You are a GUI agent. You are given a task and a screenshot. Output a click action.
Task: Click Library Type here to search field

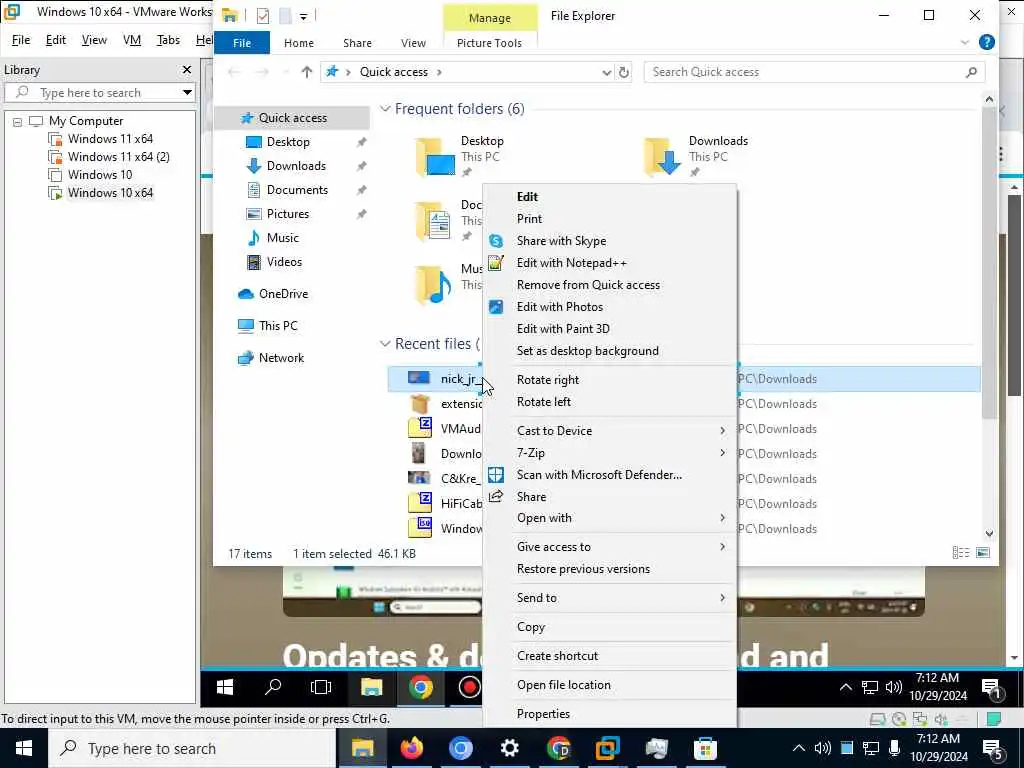(x=99, y=93)
